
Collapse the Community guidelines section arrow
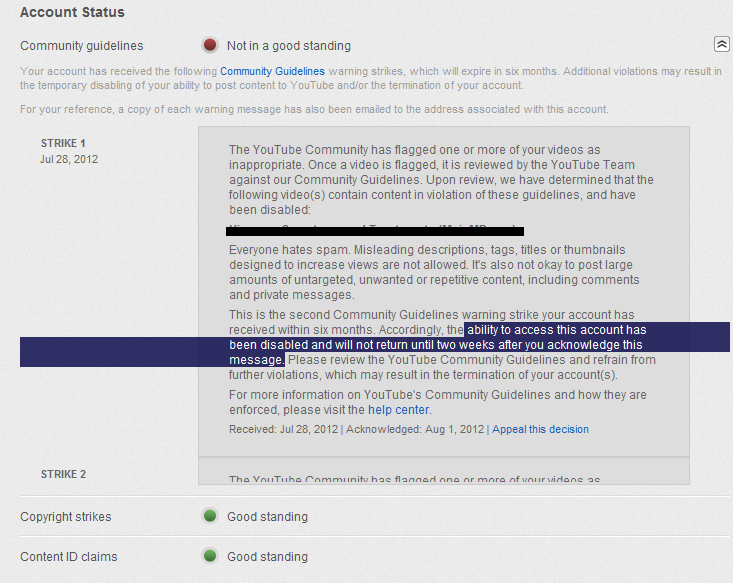pyautogui.click(x=721, y=44)
